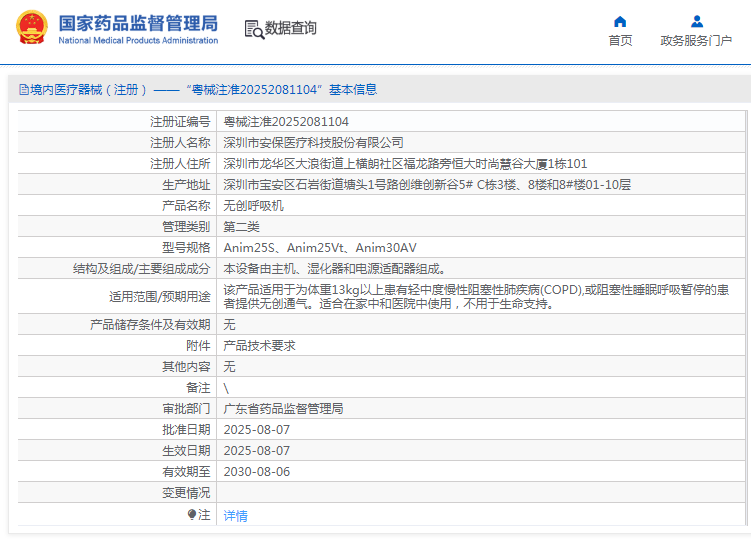751x539 pixels.
Task: Click the approval department 广东省药品监督管理局
Action: point(283,409)
